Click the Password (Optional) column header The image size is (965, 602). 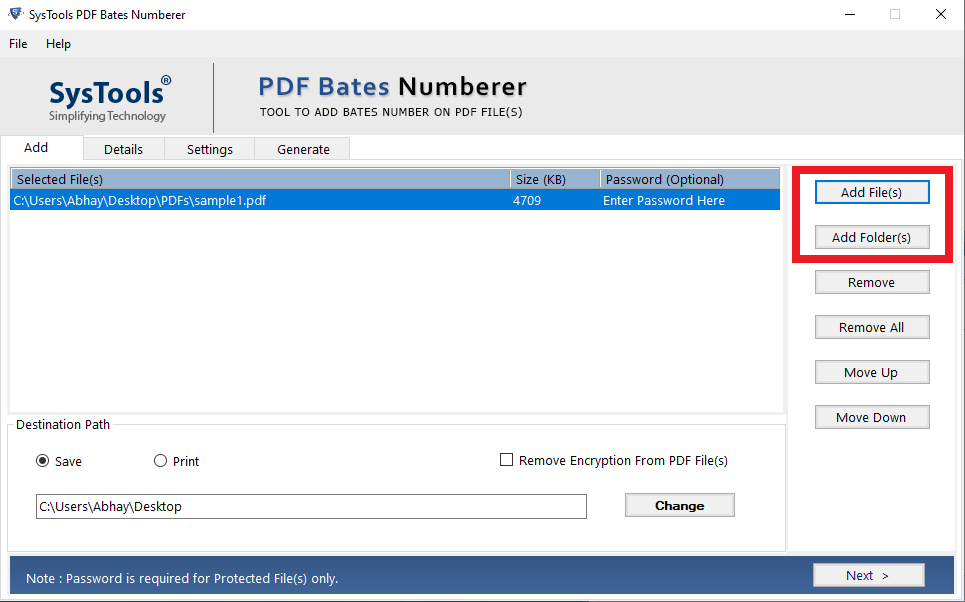(690, 179)
